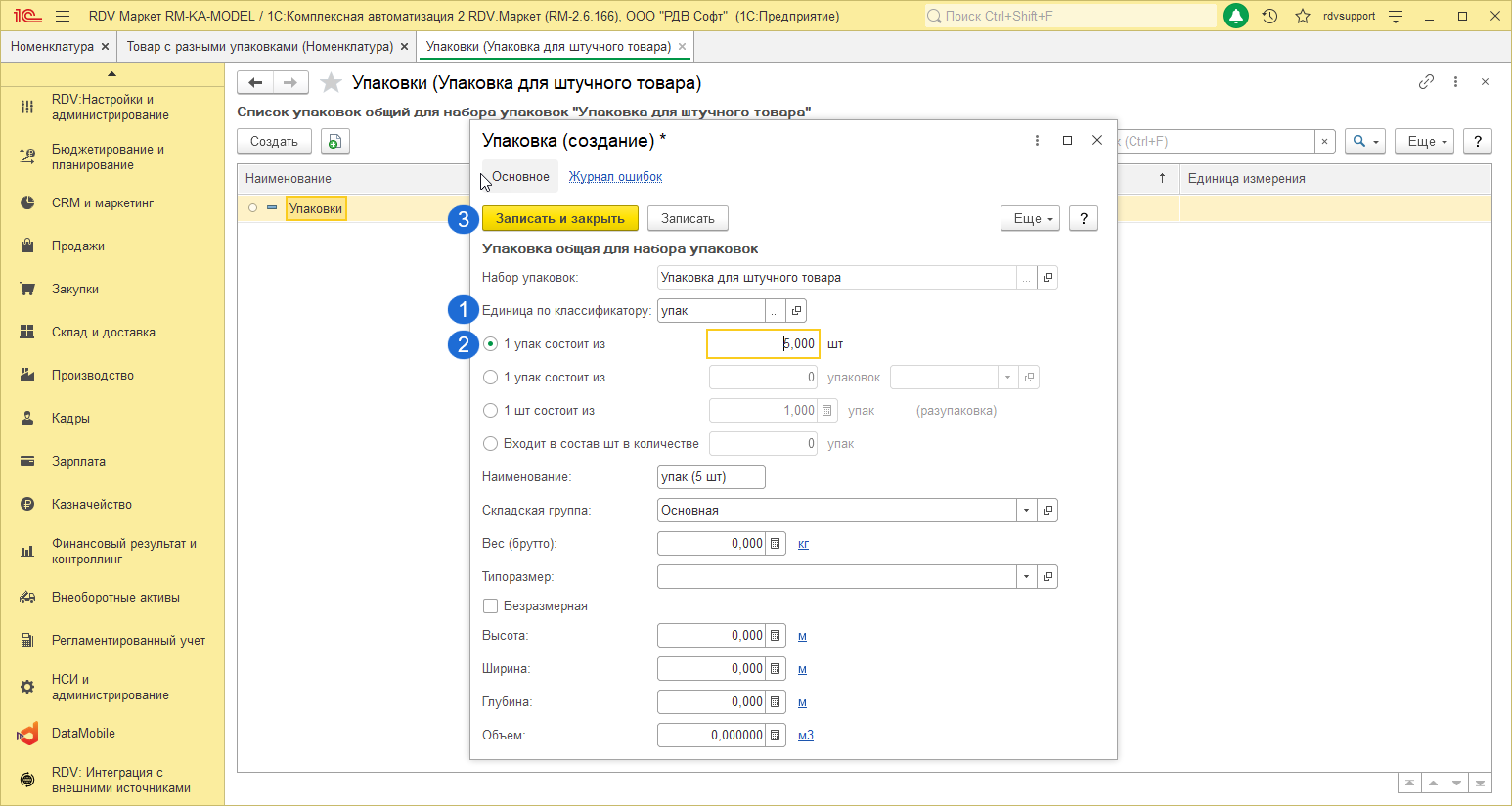Click the Наименование input field

(x=710, y=477)
